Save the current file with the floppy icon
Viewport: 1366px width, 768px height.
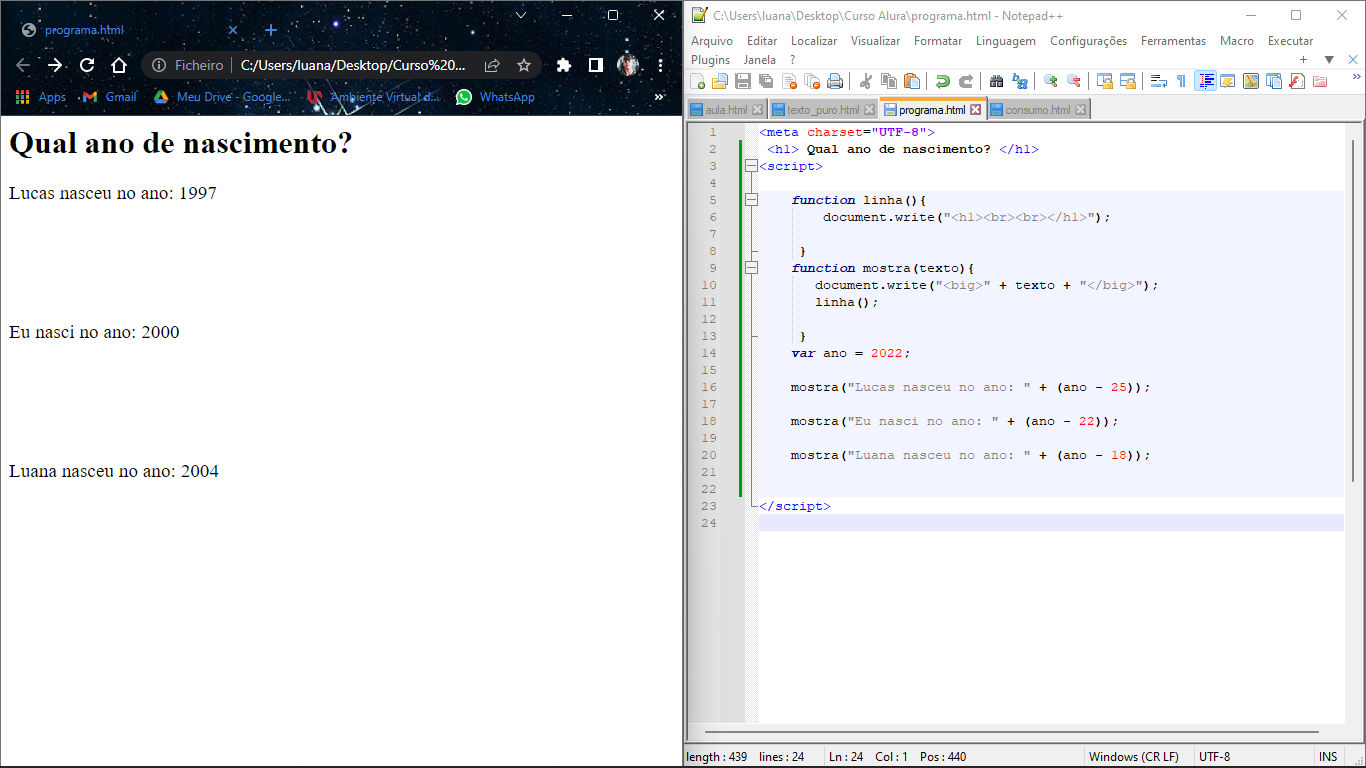click(743, 81)
